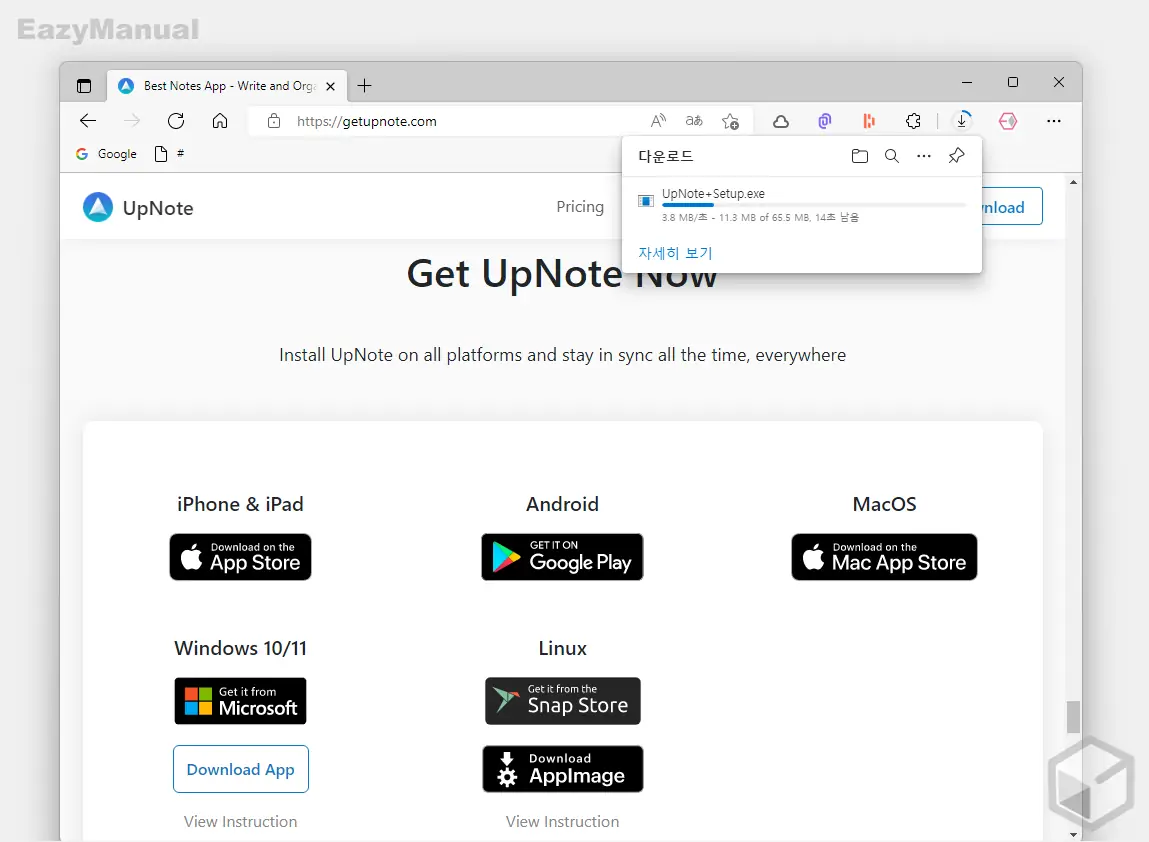Open a new tab with plus button
The image size is (1149, 842).
[x=364, y=86]
